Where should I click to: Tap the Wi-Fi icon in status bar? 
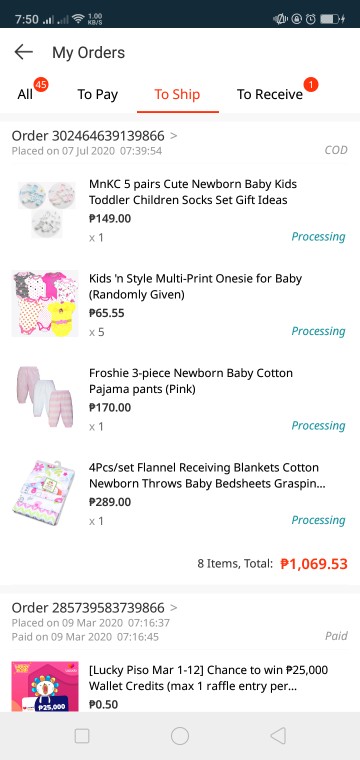pos(78,19)
